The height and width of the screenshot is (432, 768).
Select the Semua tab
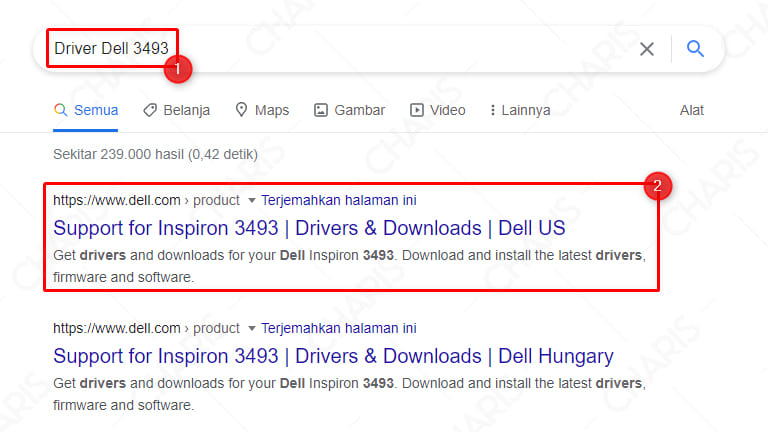[x=86, y=110]
